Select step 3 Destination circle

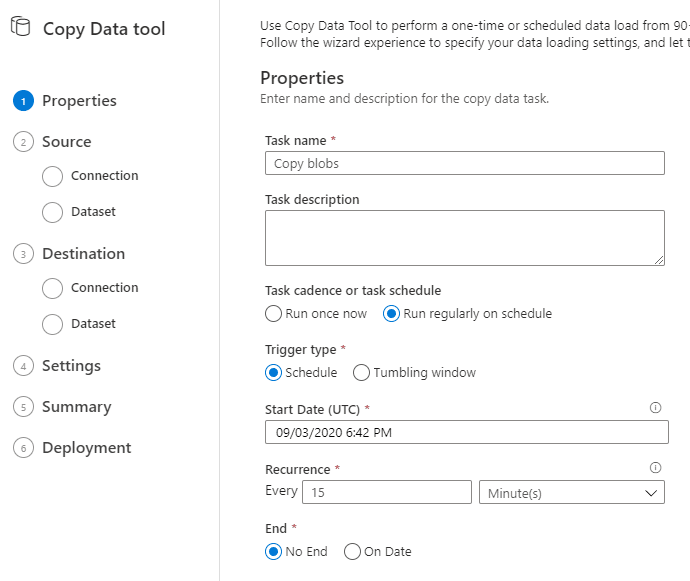click(x=23, y=254)
